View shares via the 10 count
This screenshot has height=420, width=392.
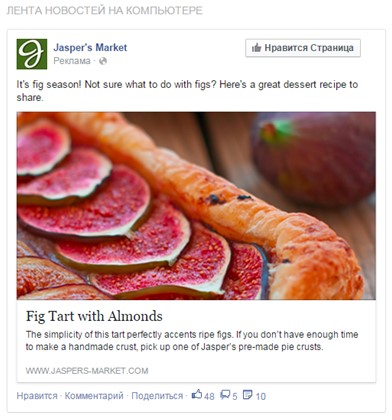point(261,396)
